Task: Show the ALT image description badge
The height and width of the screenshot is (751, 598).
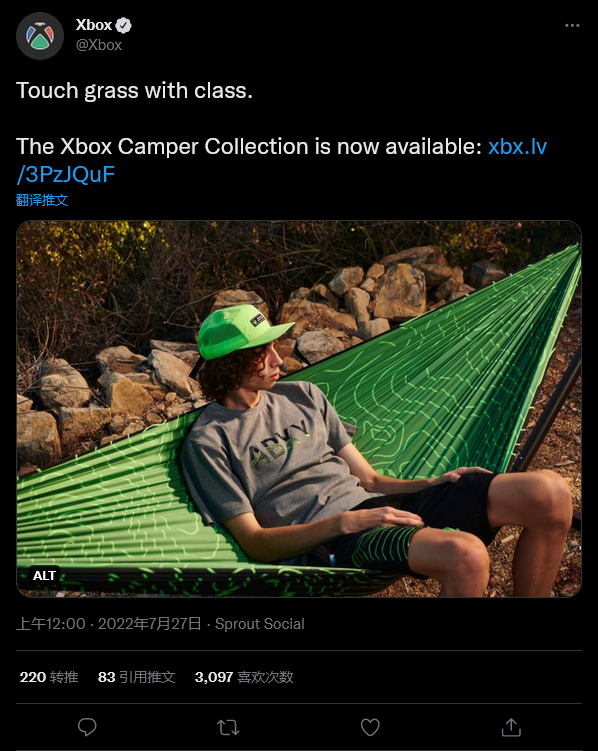Action: [x=44, y=575]
